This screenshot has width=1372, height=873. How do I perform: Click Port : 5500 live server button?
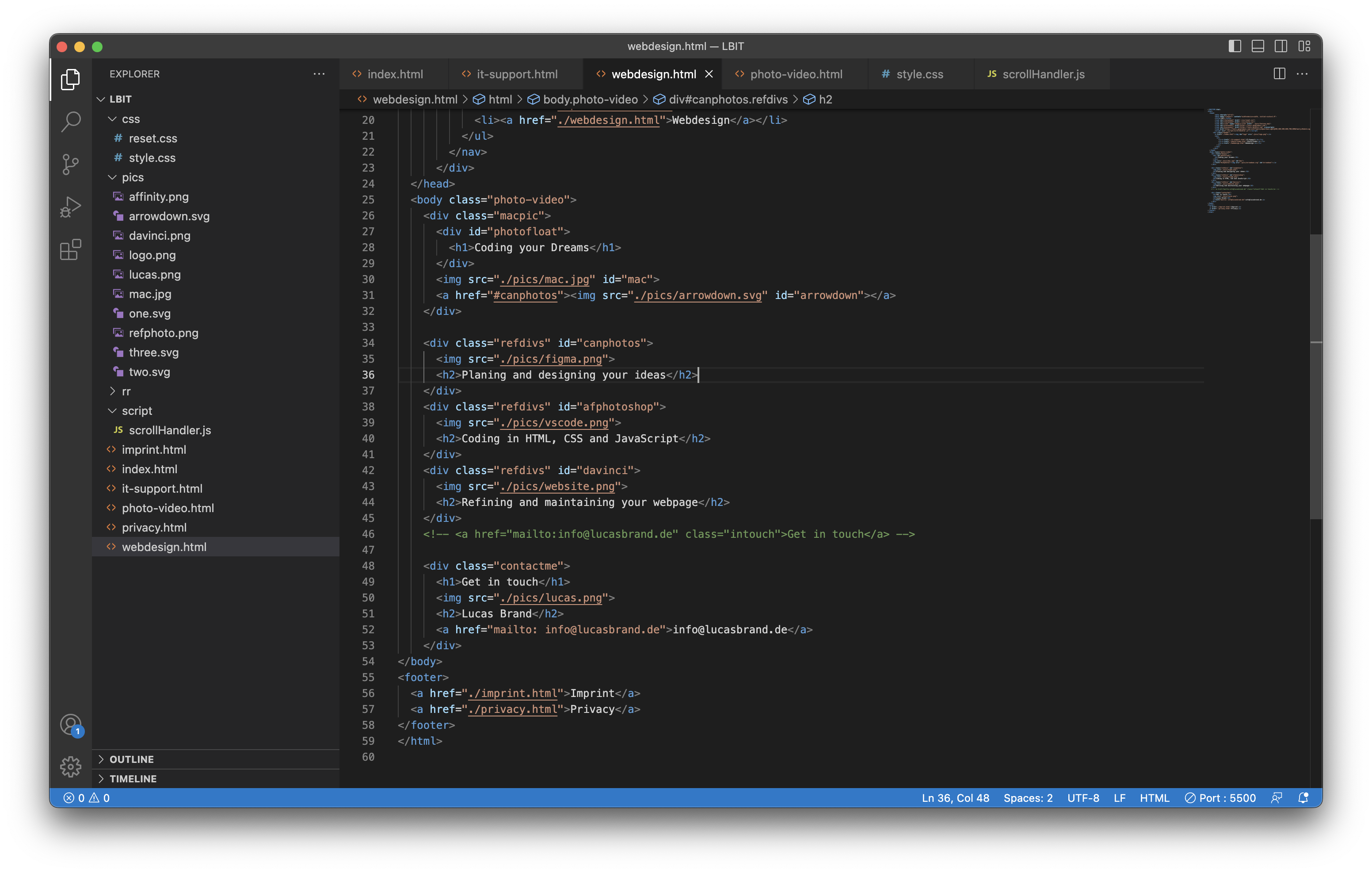pos(1220,798)
